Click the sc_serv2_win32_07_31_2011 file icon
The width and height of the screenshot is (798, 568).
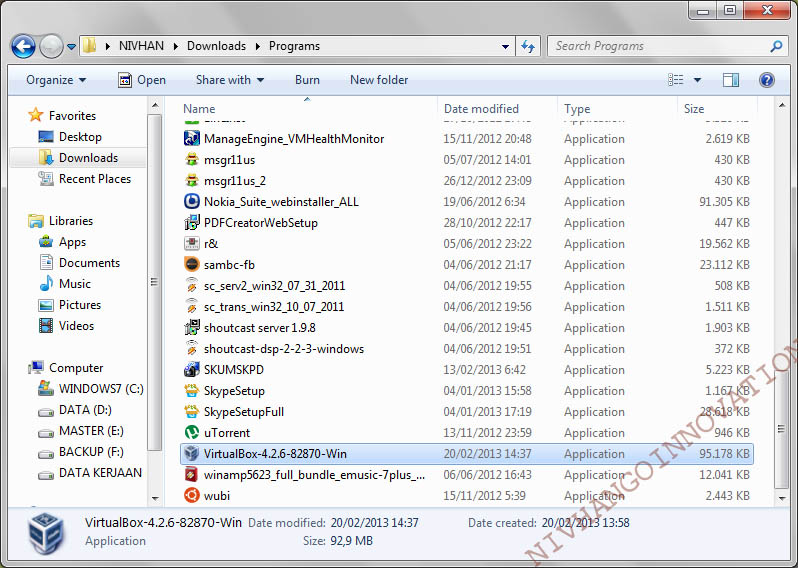tap(191, 286)
